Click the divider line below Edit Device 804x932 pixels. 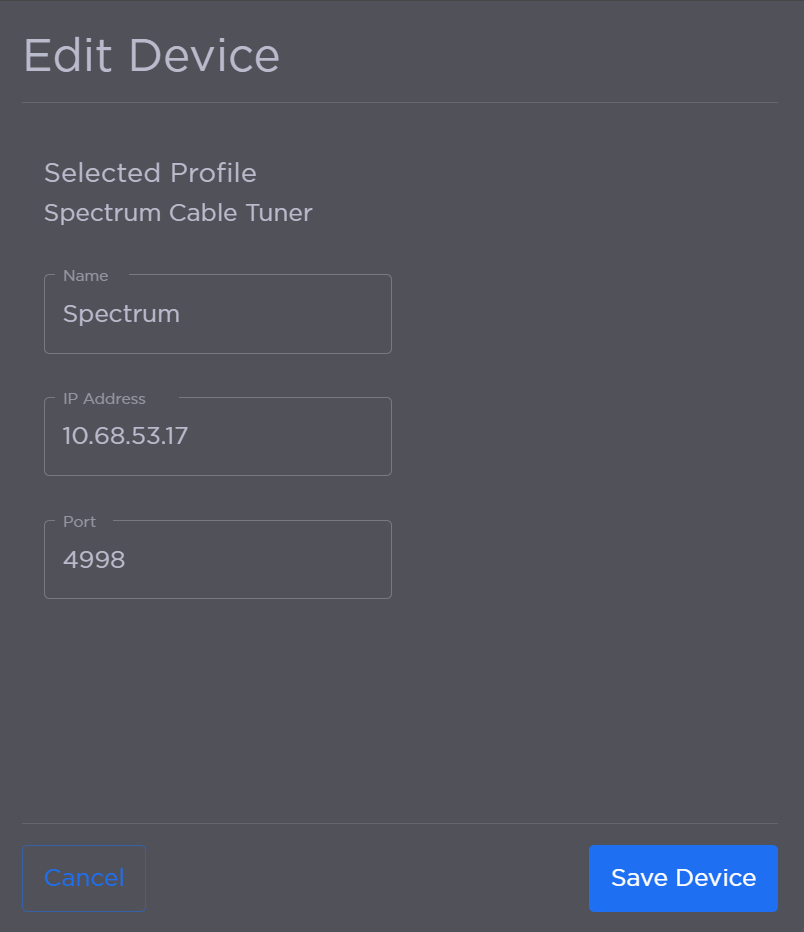point(400,100)
